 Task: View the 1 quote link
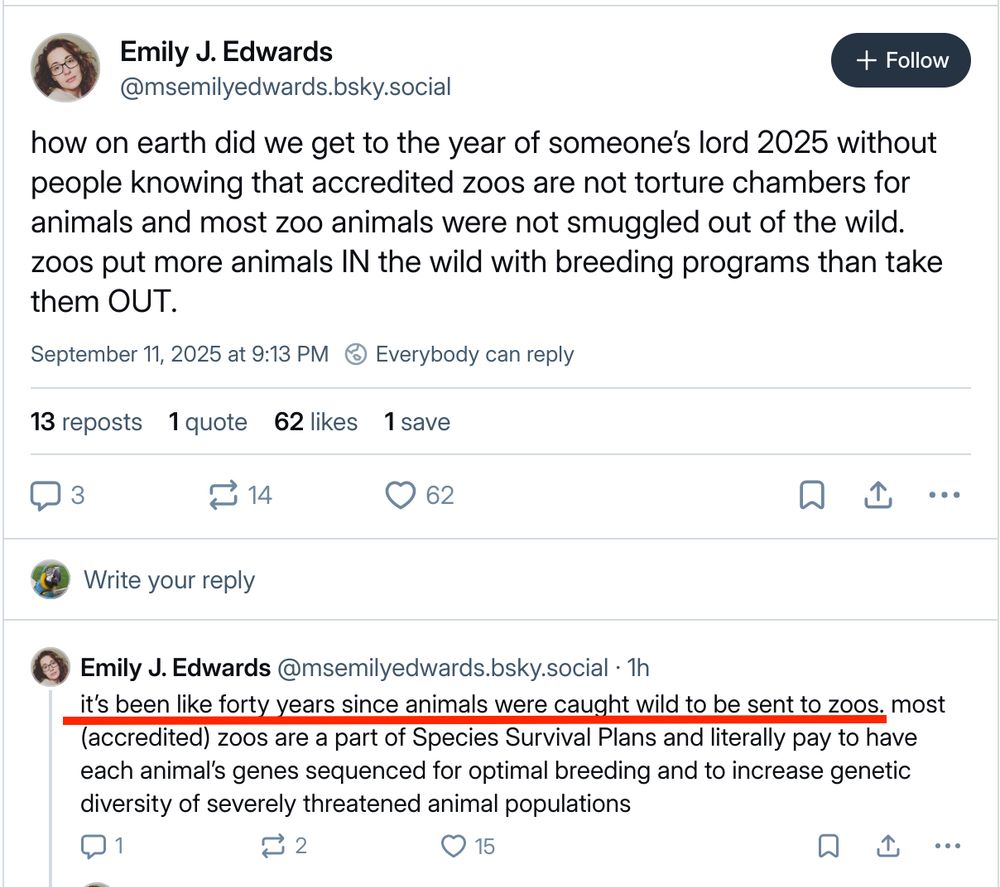[x=207, y=422]
